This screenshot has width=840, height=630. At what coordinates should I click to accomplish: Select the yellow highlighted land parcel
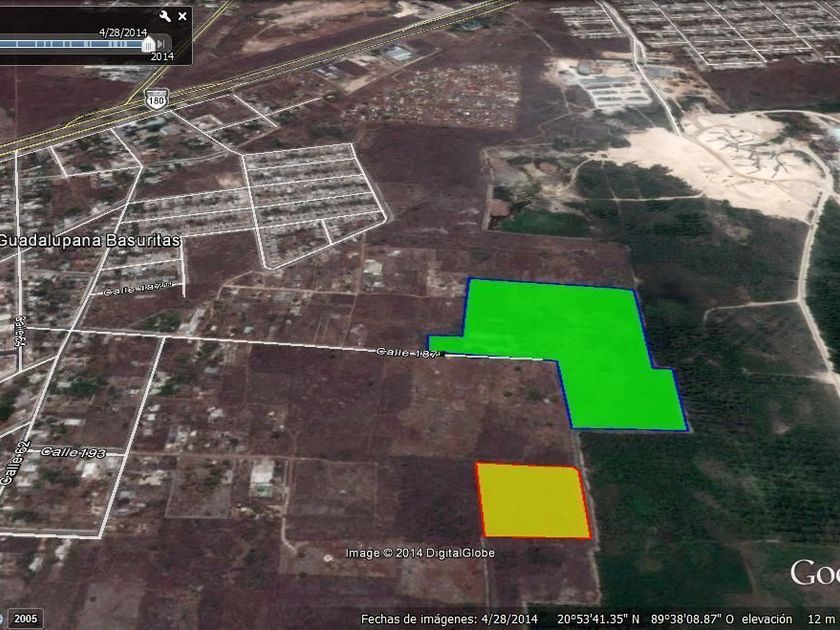click(531, 500)
